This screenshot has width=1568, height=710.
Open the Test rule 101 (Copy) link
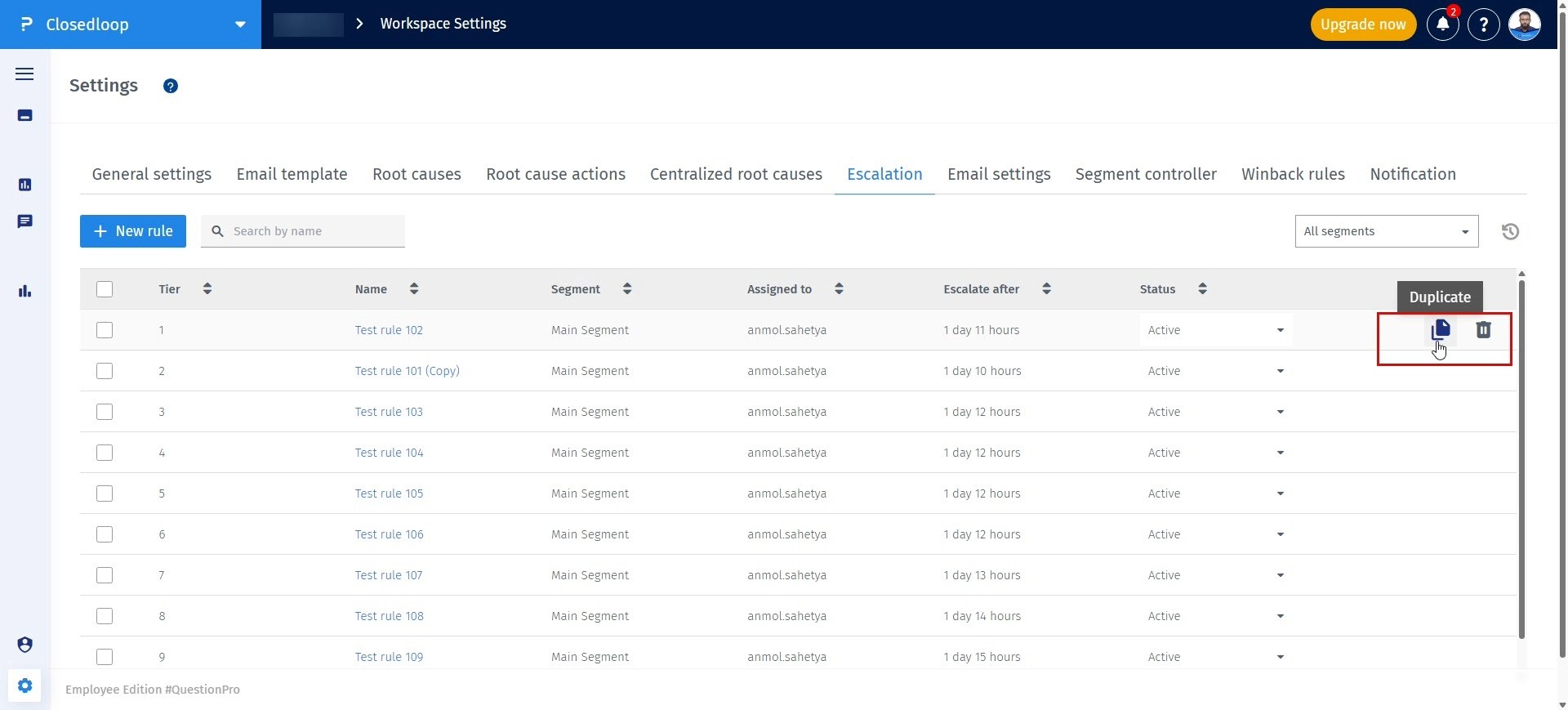[407, 371]
